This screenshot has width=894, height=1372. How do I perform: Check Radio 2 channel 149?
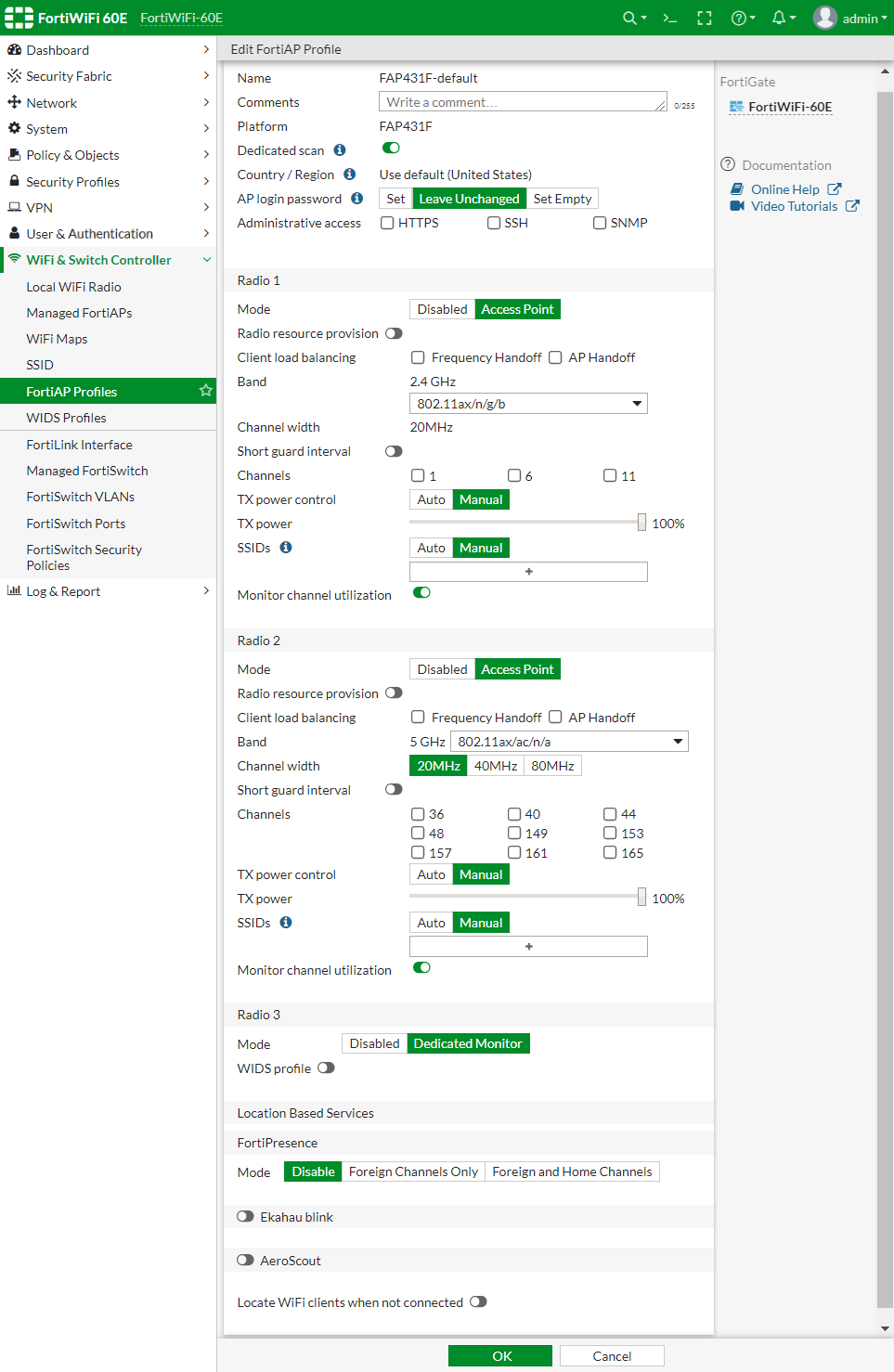click(x=514, y=833)
